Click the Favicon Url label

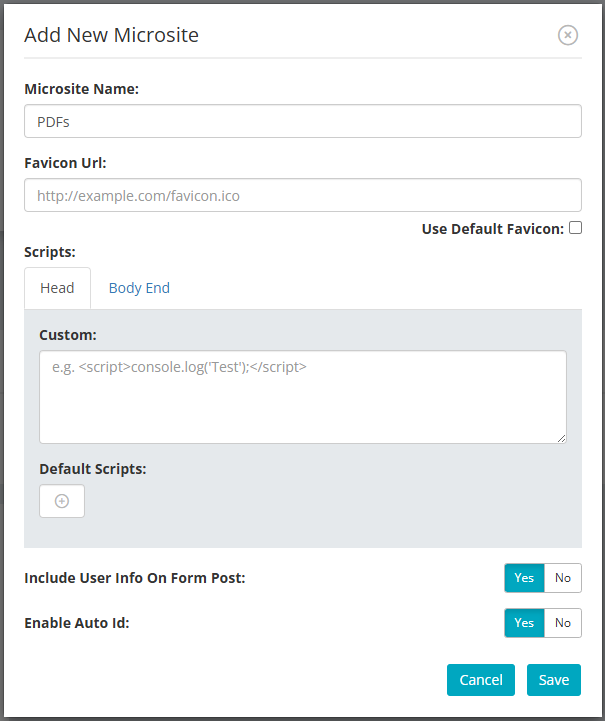click(65, 163)
